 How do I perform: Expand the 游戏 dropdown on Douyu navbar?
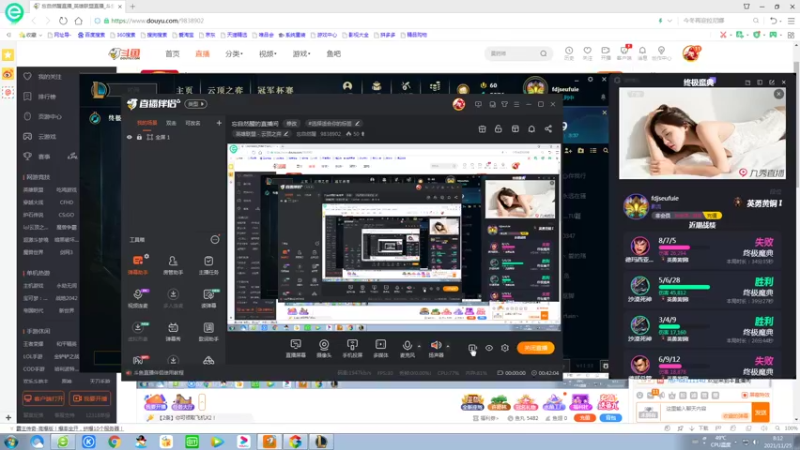coord(302,54)
